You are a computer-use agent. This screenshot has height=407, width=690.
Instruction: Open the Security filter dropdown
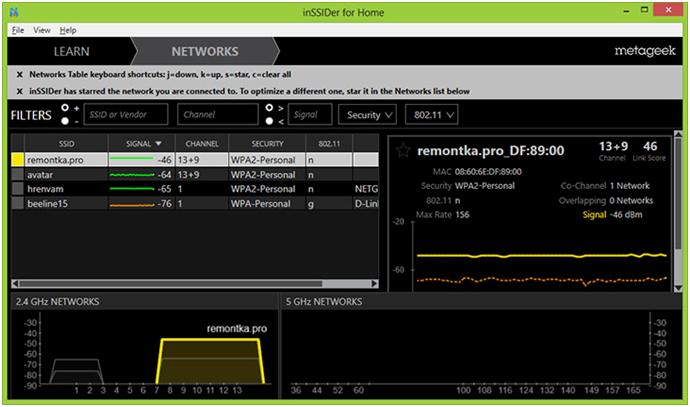coord(367,115)
